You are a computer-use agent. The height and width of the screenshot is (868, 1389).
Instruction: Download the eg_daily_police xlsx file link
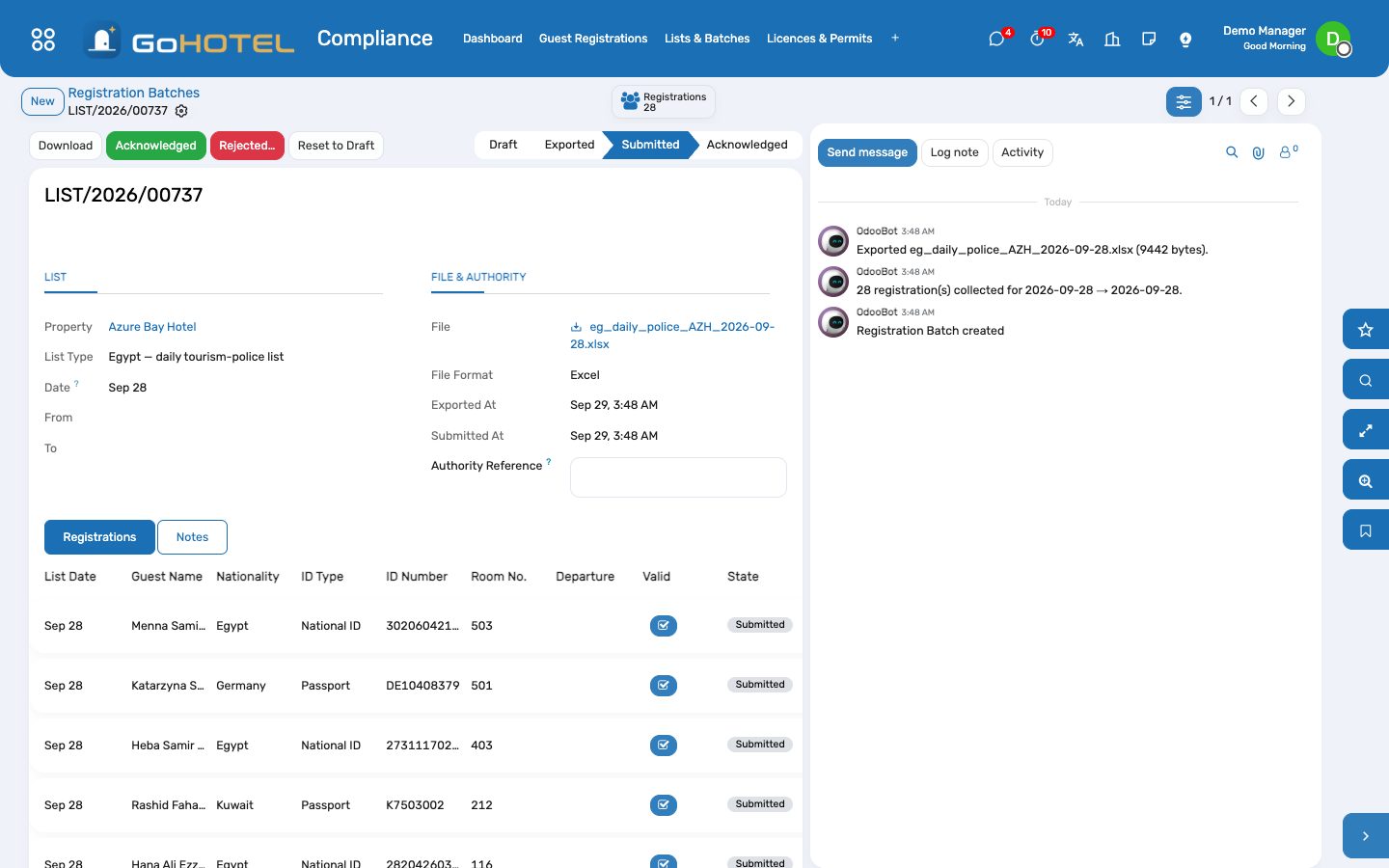coord(672,336)
